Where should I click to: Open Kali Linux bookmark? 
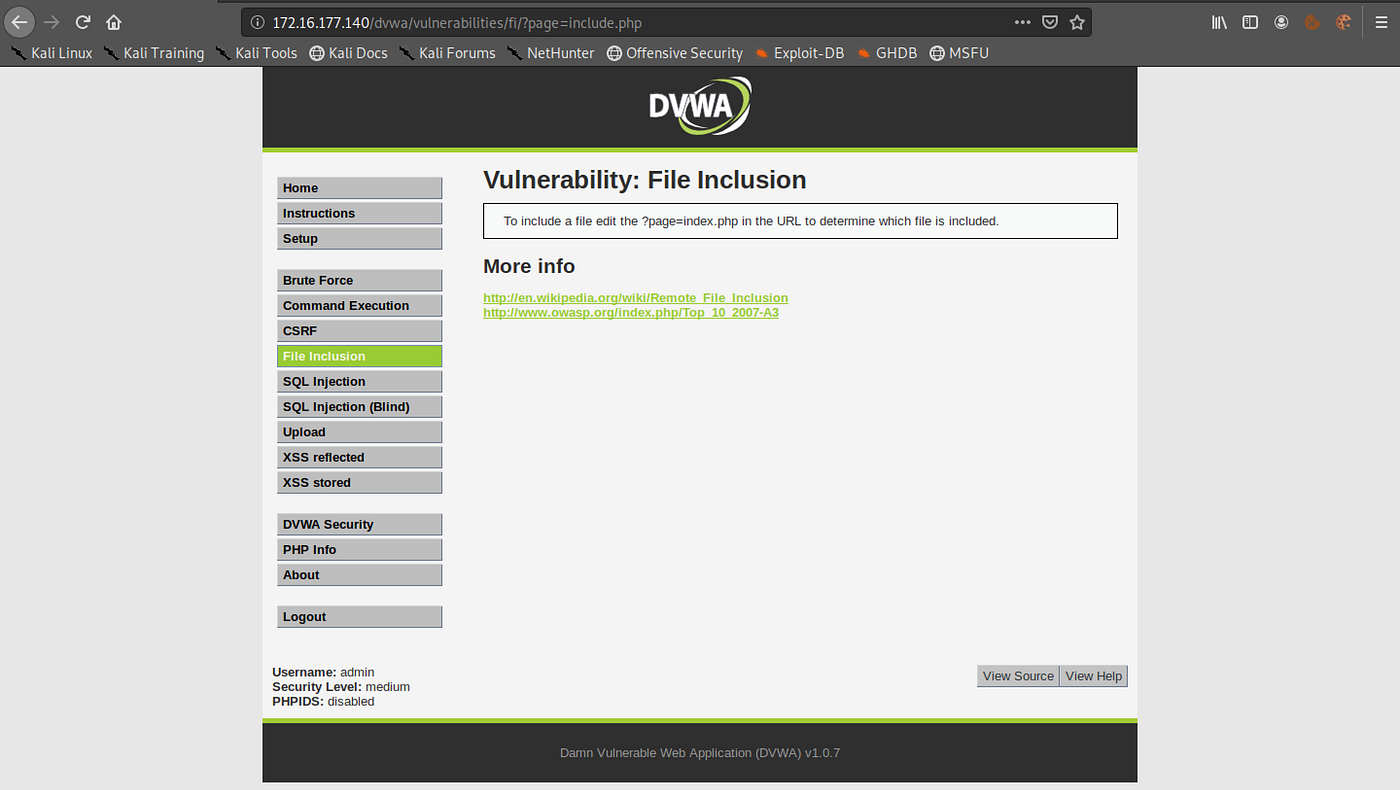pos(51,53)
